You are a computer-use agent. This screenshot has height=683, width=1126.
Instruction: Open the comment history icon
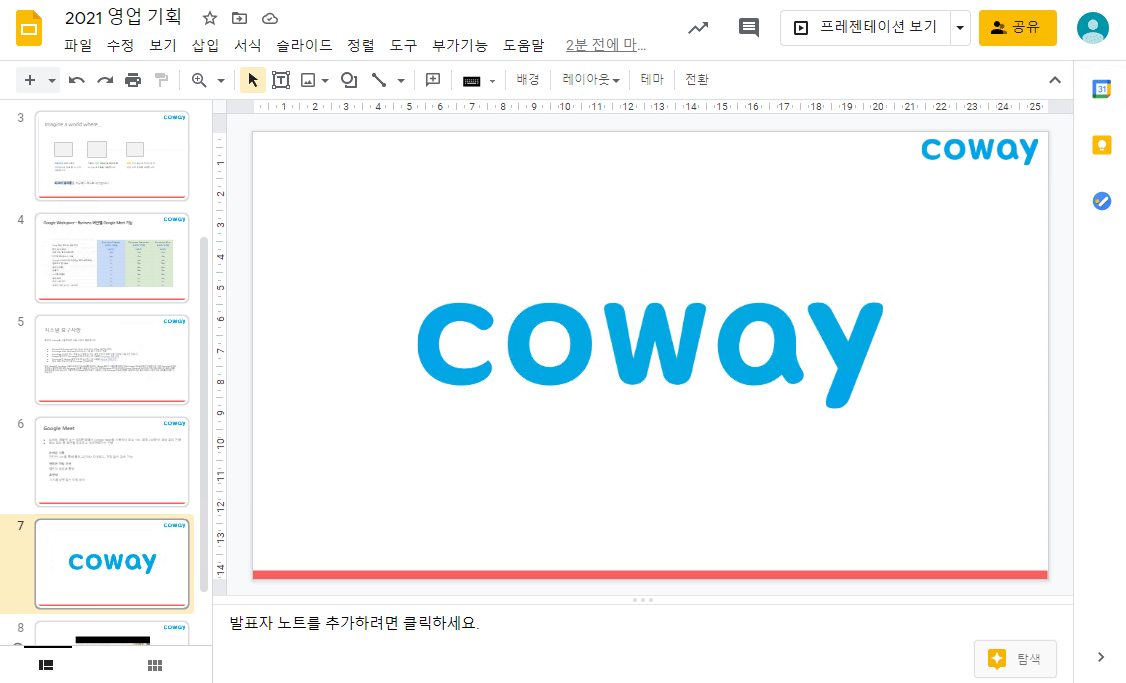coord(749,28)
